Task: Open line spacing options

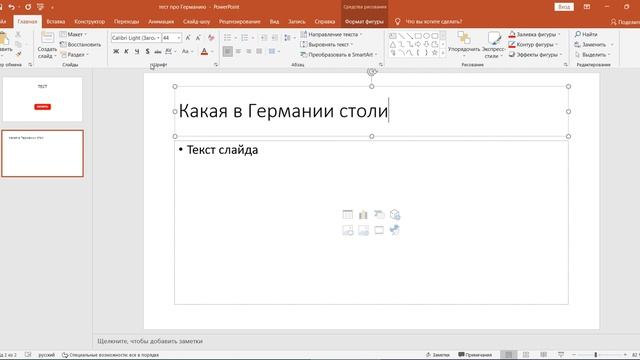Action: coord(289,38)
